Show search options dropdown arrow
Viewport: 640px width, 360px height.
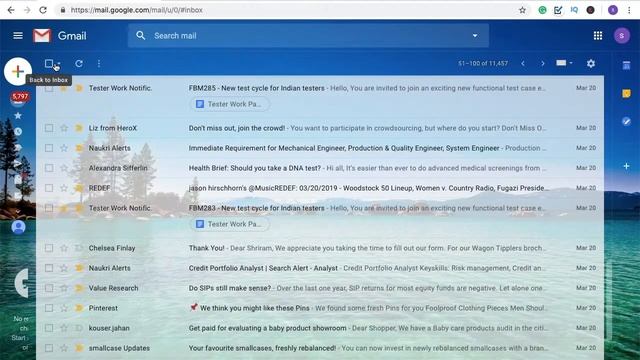pos(475,36)
